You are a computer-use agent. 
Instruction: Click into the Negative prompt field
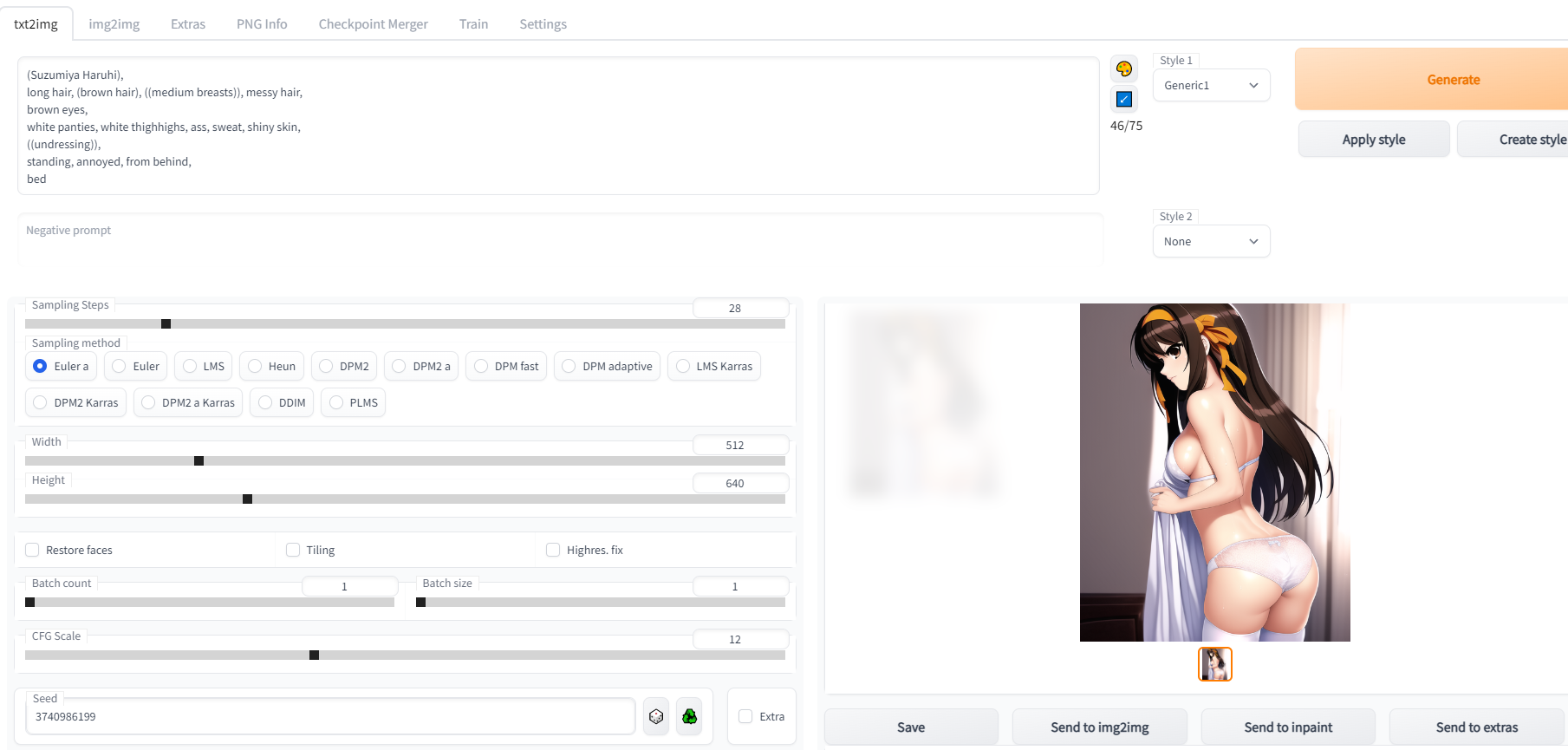(560, 238)
